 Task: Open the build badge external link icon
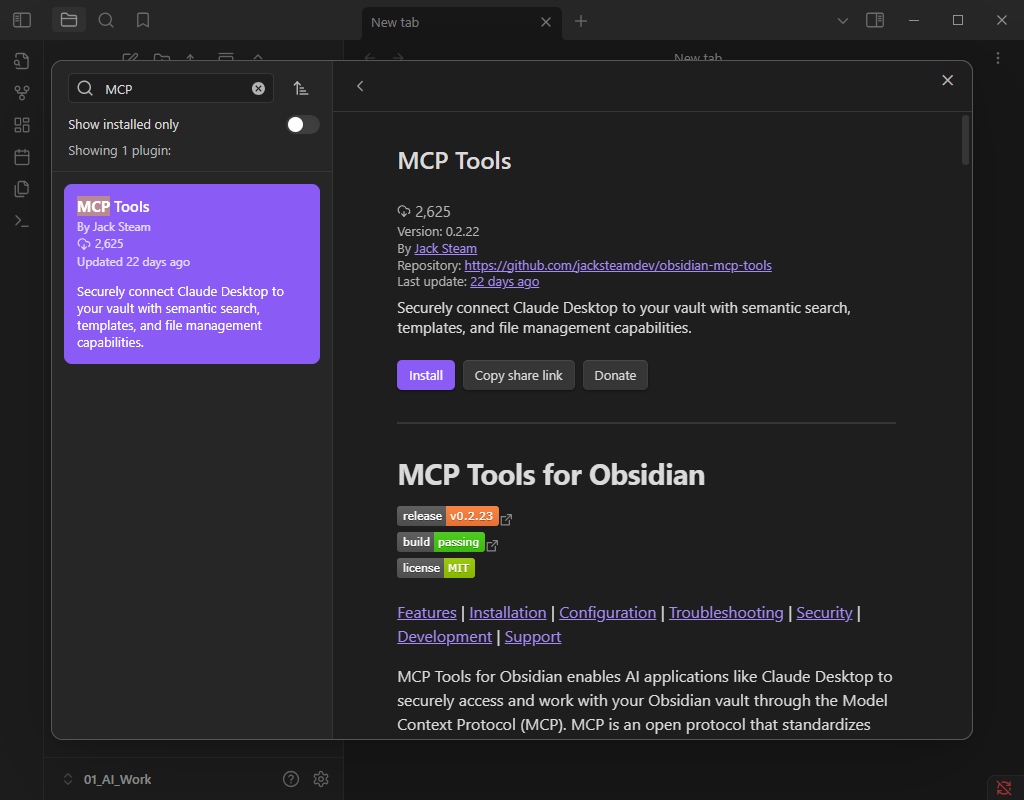(x=492, y=545)
